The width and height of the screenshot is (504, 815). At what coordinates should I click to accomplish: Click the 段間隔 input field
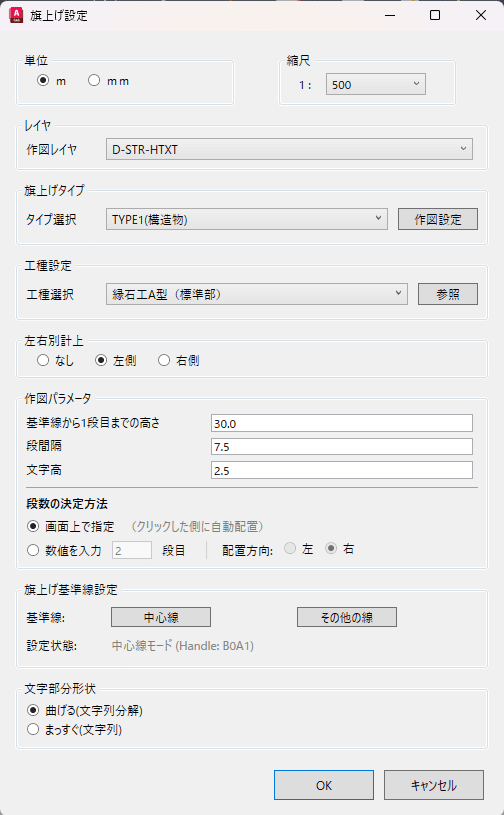[342, 446]
